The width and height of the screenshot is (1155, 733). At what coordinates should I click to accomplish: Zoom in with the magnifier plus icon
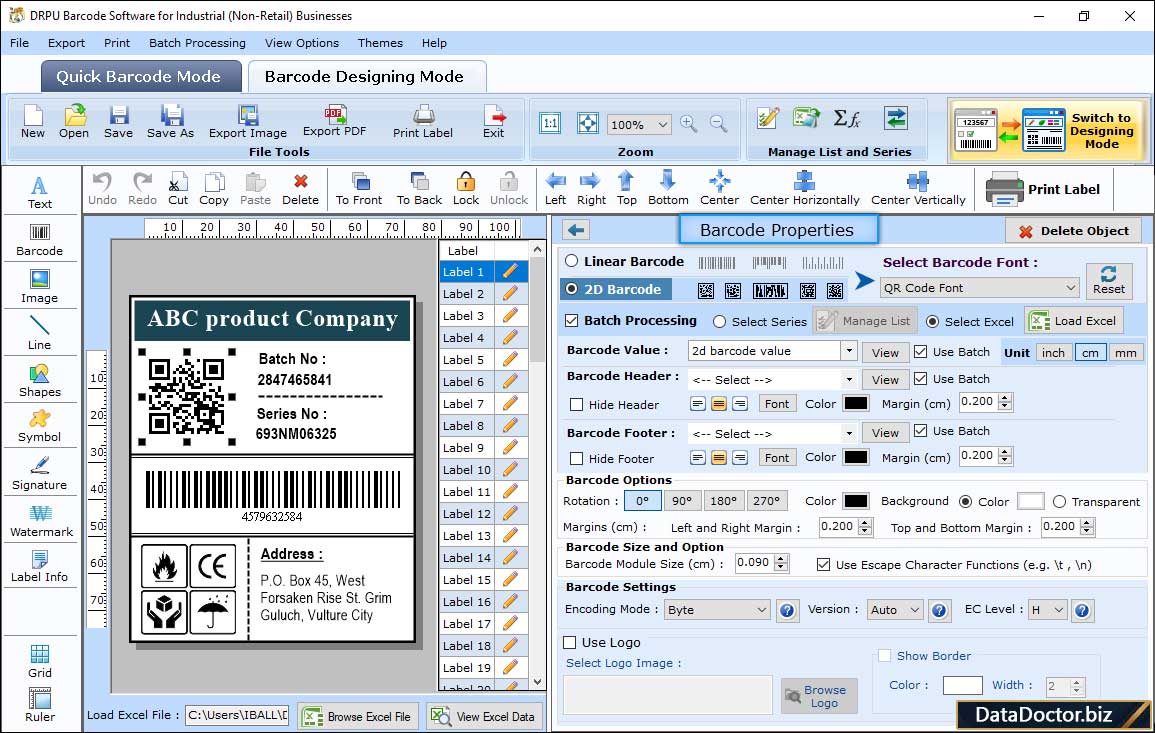[x=689, y=124]
